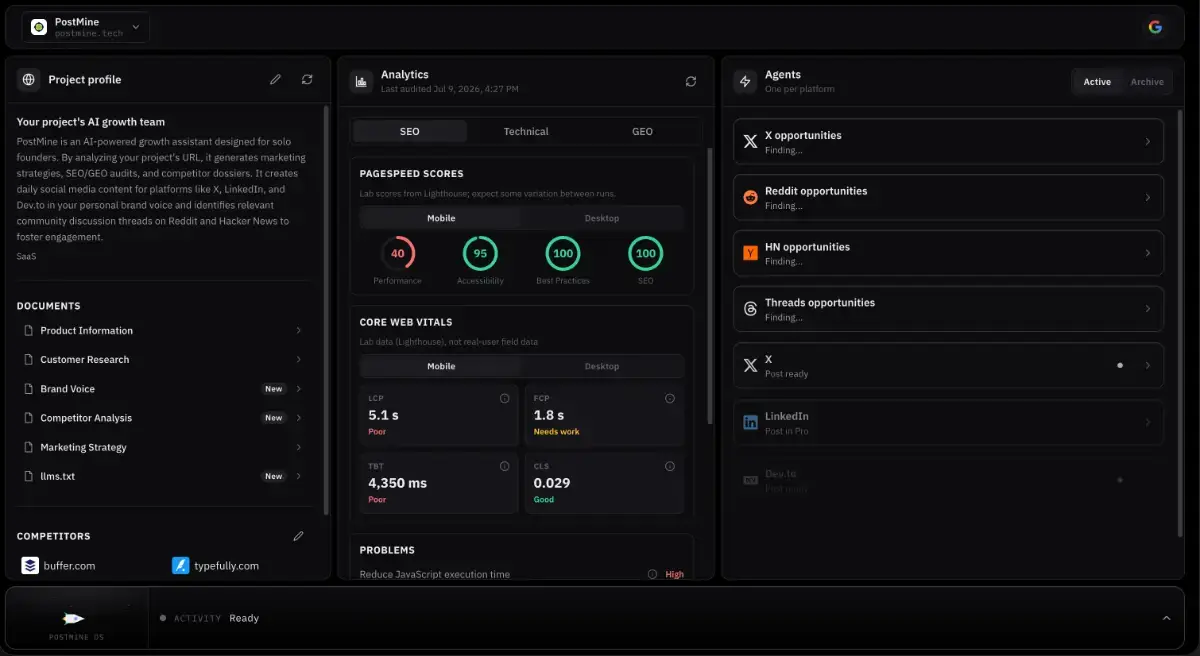Open the buffer.com competitor link
The image size is (1200, 656).
(69, 566)
